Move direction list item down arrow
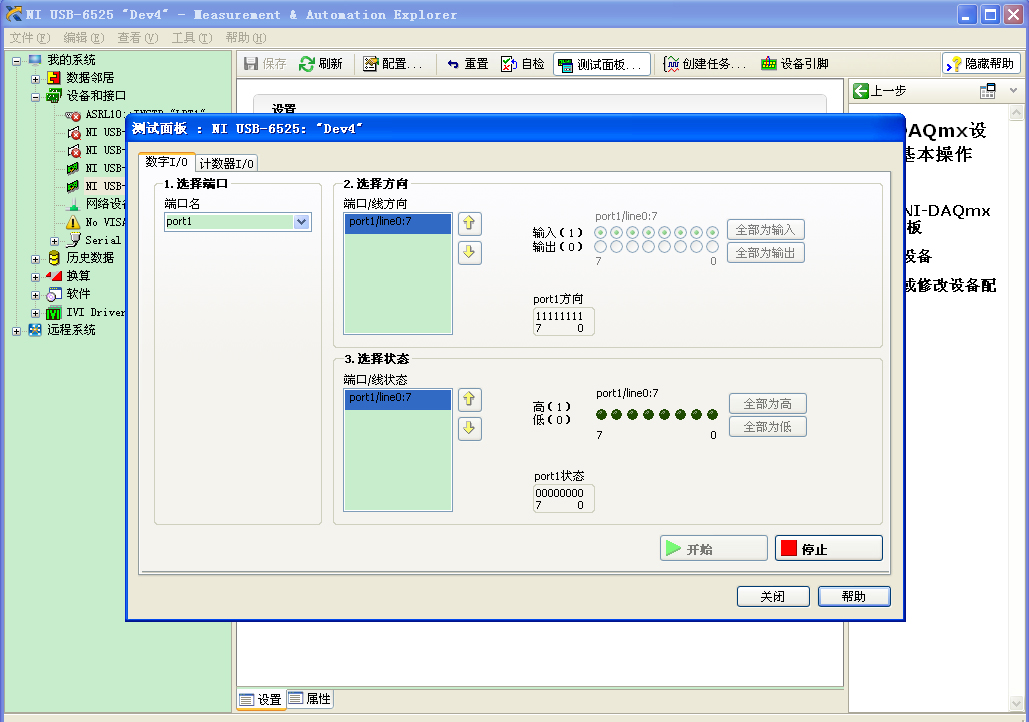Viewport: 1029px width, 722px height. tap(469, 252)
